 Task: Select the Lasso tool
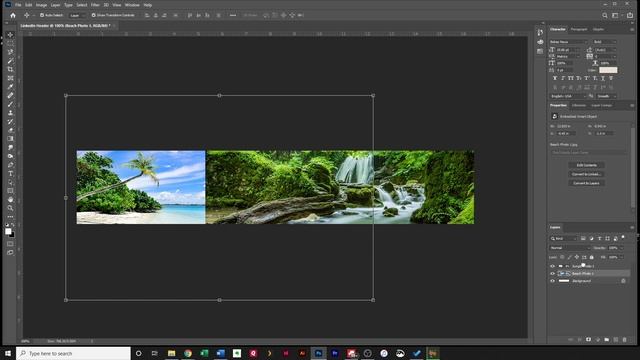click(x=11, y=52)
